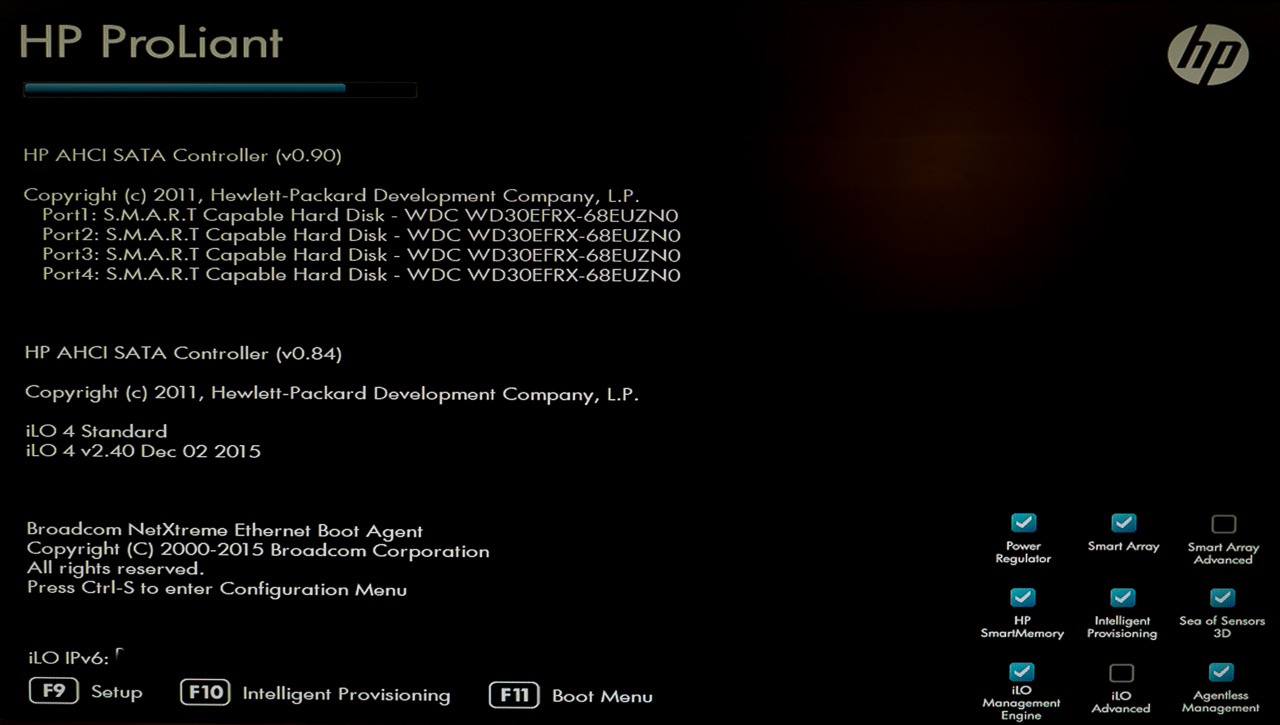
Task: Toggle the Power Regulator checkbox
Action: 1023,523
